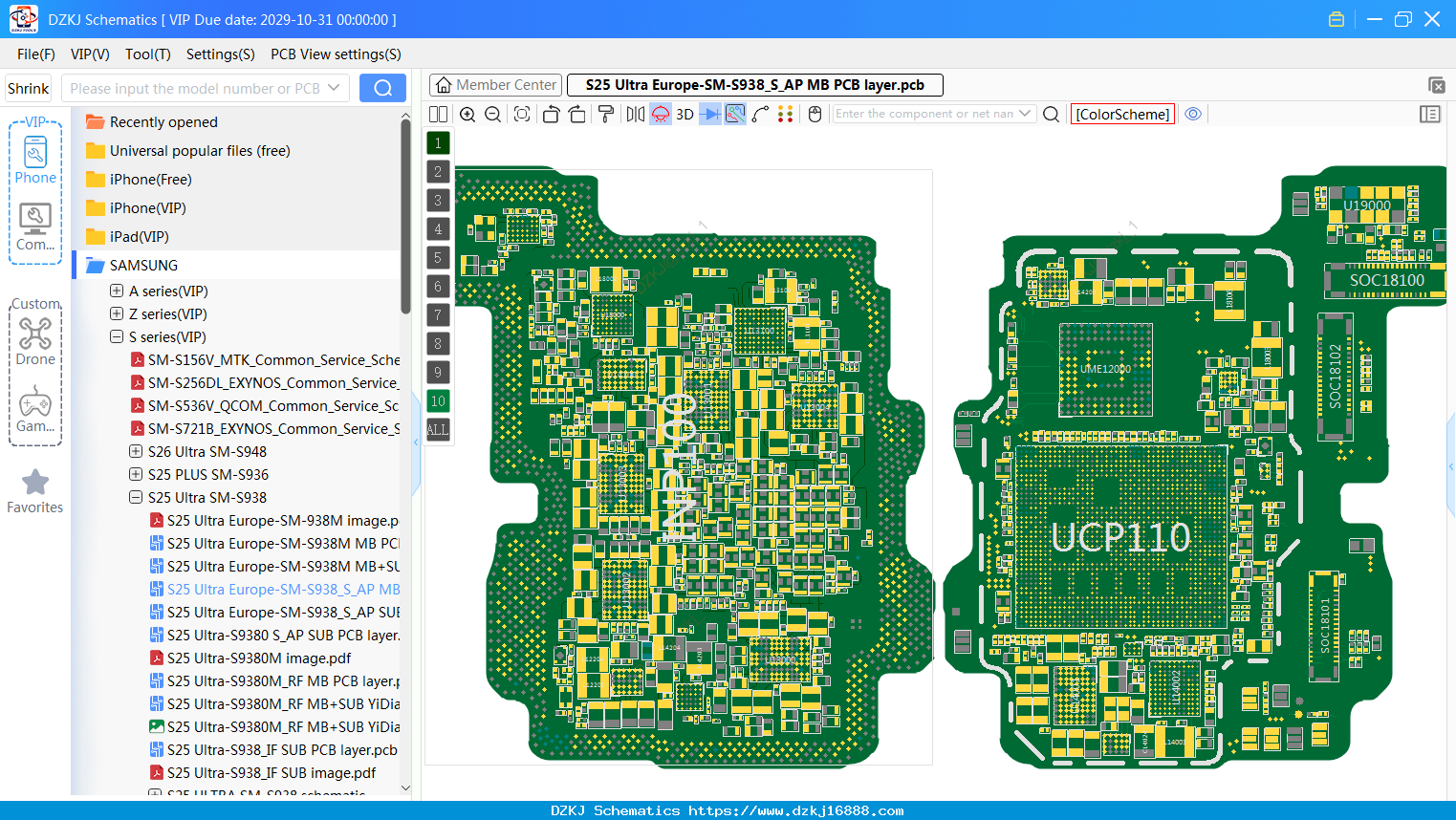Select the route path tool
The height and width of the screenshot is (820, 1456).
(760, 114)
